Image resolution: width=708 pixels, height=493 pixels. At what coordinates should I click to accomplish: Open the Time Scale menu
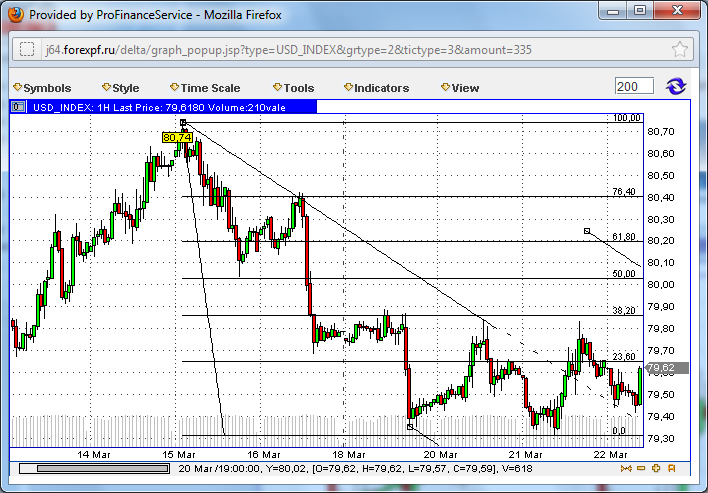pos(205,88)
